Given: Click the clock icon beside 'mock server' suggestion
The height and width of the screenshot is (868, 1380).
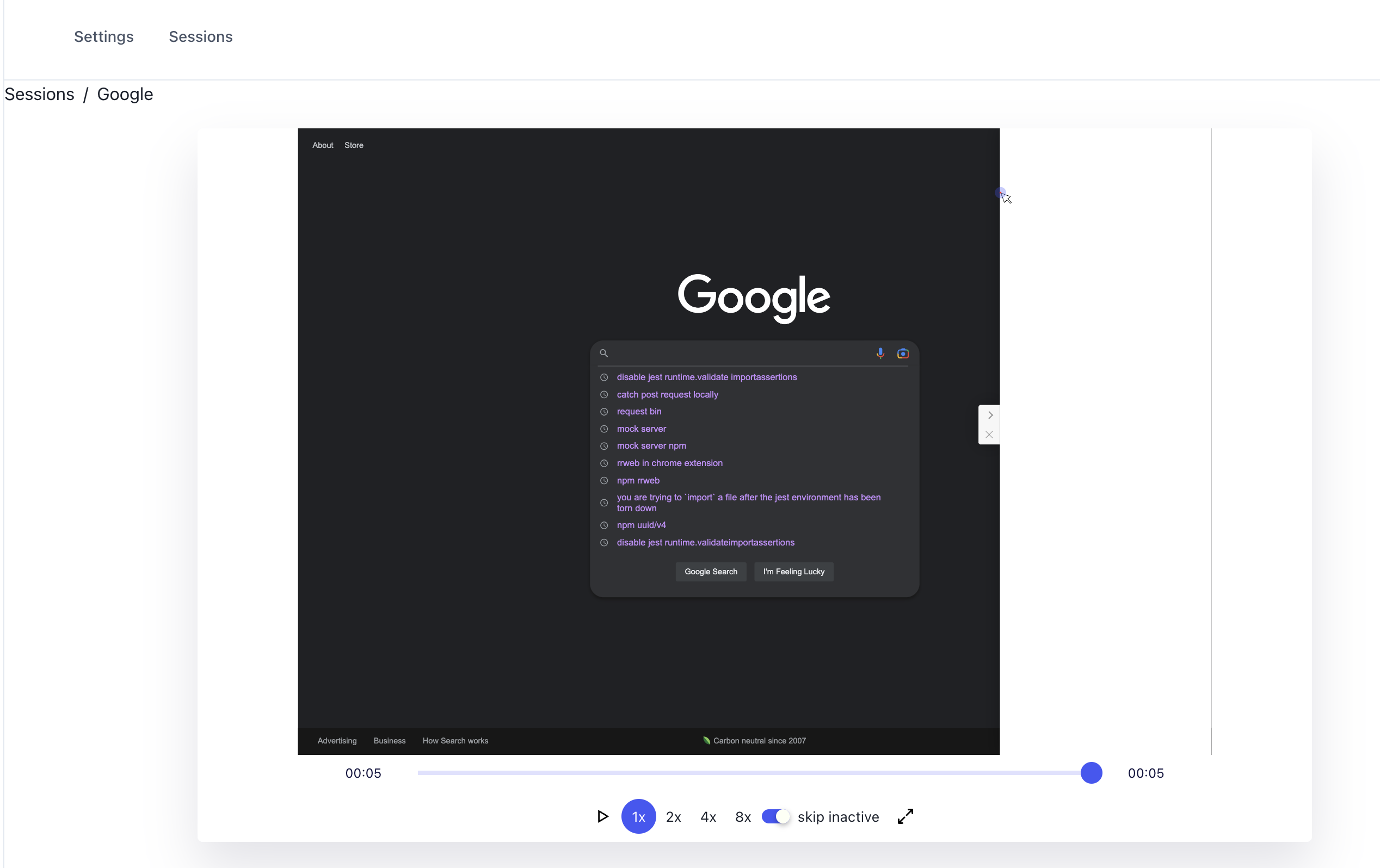Looking at the screenshot, I should point(604,429).
